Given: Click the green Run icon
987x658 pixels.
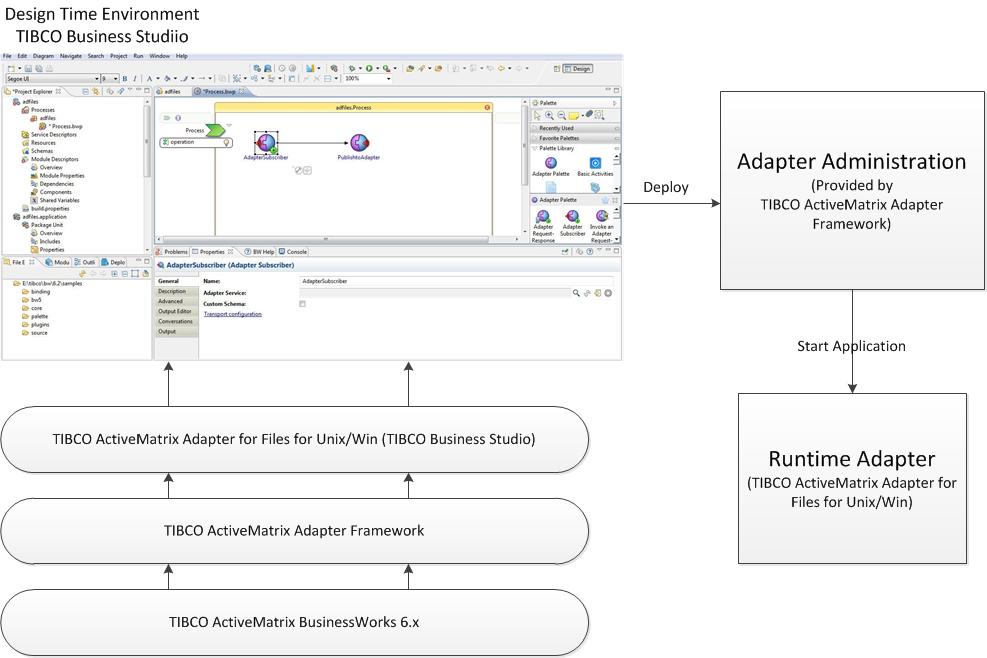Looking at the screenshot, I should tap(369, 68).
